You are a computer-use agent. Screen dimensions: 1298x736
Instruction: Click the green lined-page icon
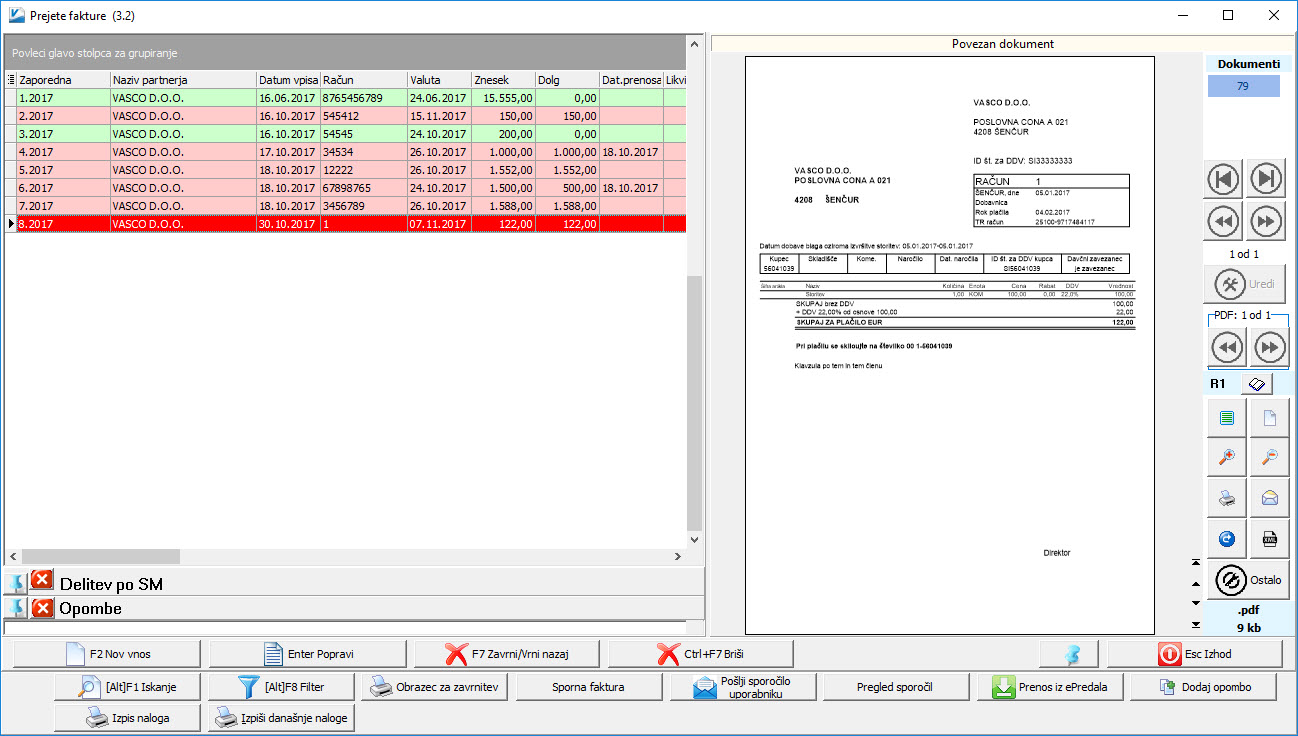(1227, 419)
